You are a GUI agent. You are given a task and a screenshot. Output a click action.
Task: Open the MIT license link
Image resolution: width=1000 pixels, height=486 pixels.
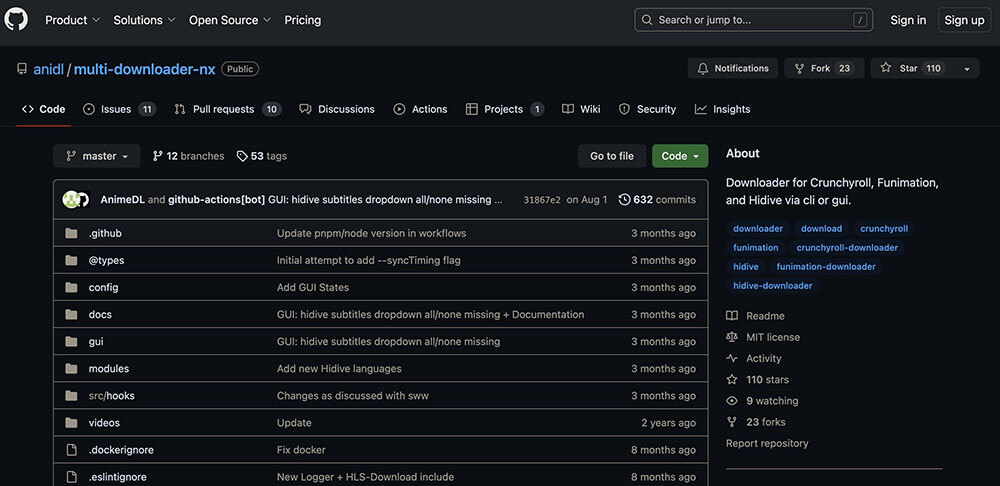click(772, 337)
